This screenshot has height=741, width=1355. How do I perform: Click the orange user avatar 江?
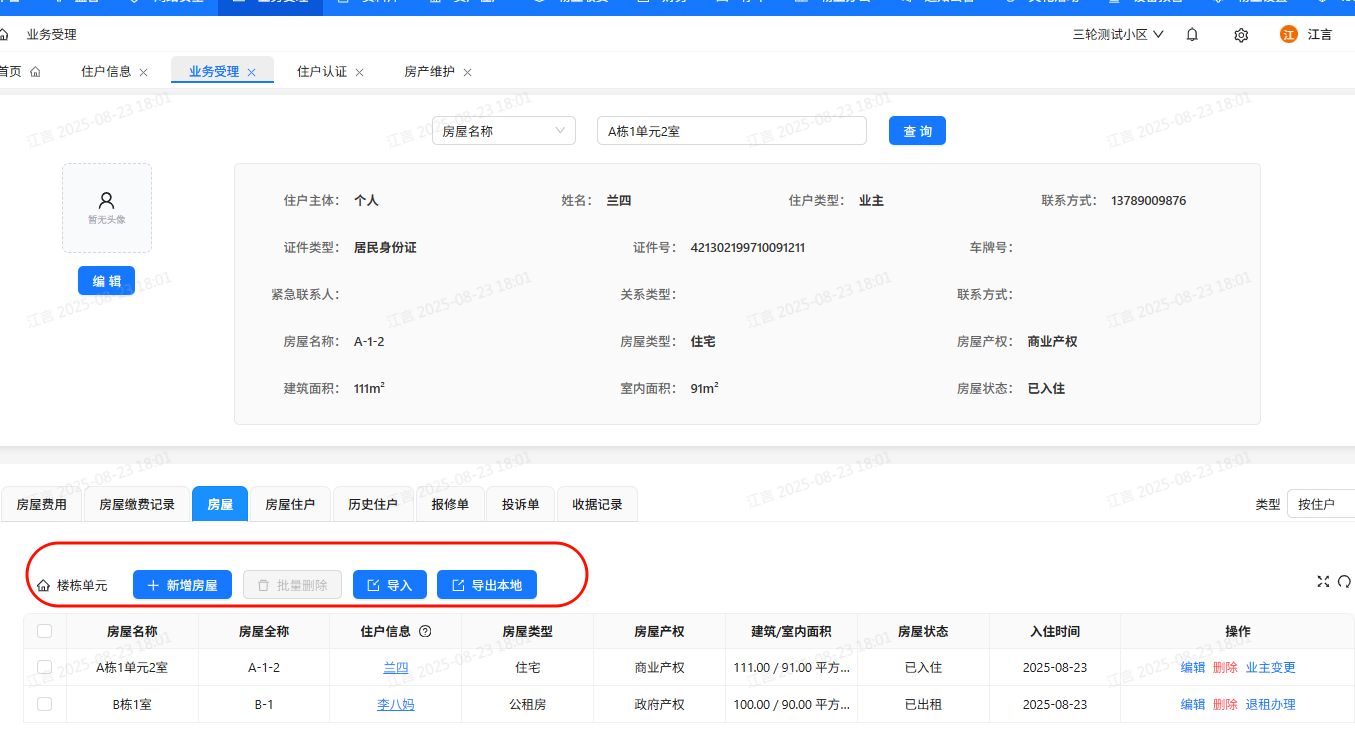1289,35
